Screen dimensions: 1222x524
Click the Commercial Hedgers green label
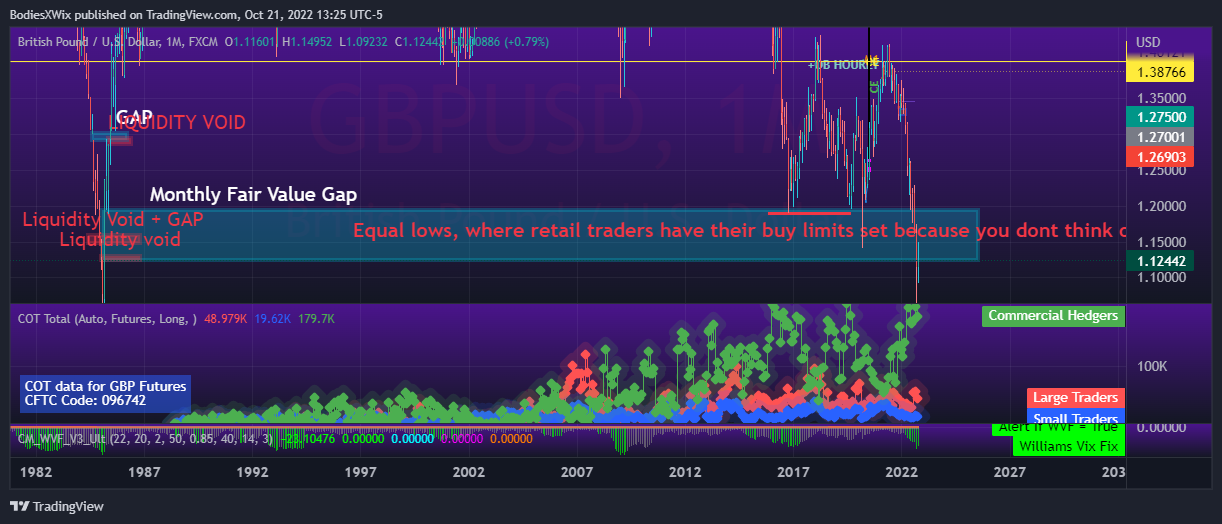click(1053, 316)
